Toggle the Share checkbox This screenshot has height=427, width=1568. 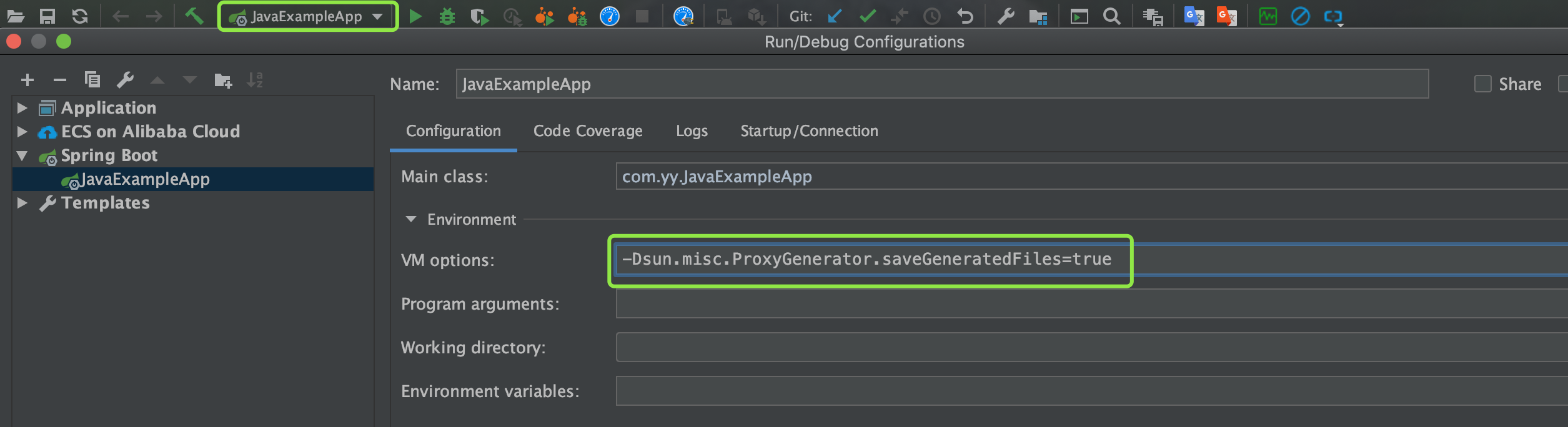[x=1482, y=84]
